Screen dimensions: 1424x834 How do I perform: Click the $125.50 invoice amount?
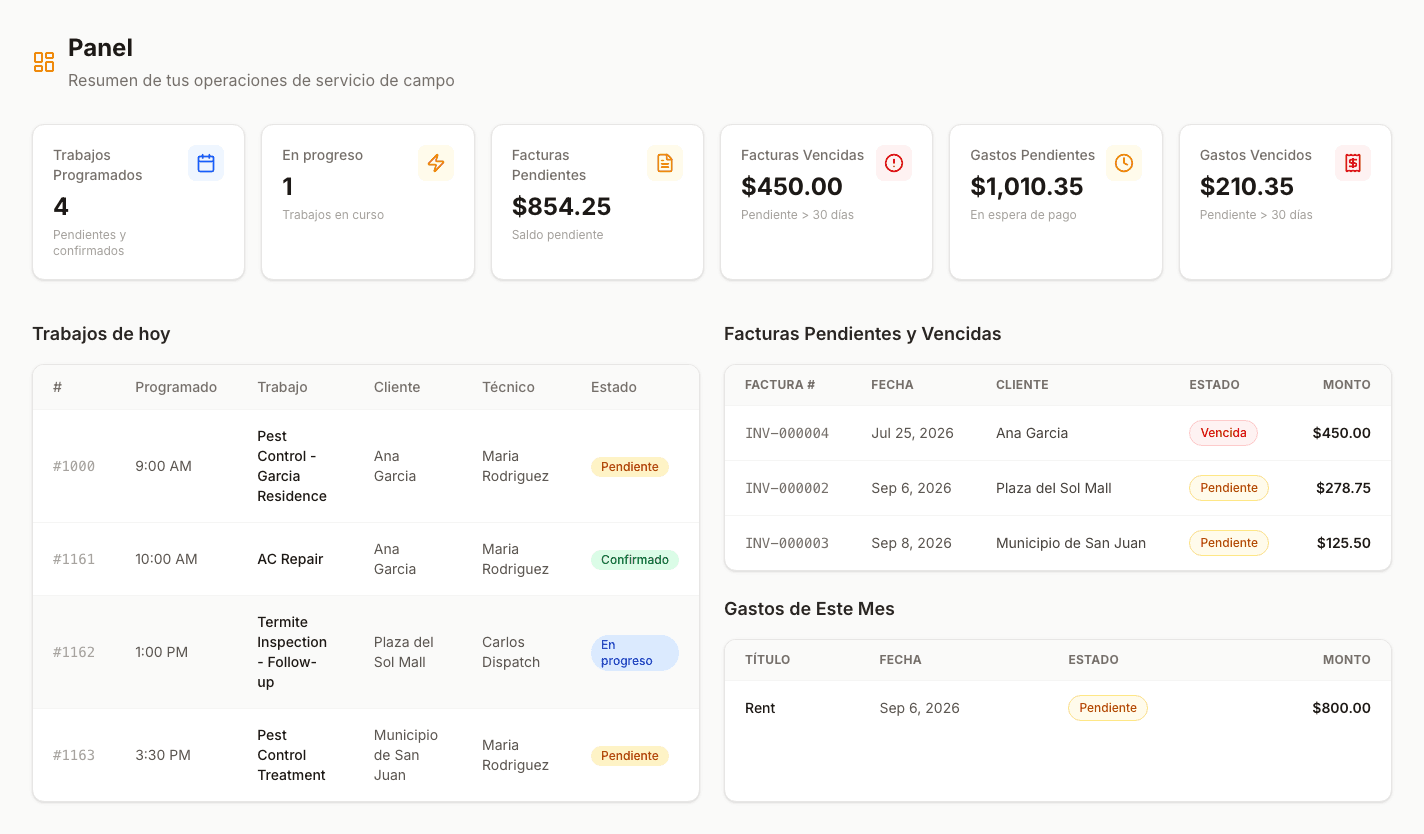coord(1343,543)
